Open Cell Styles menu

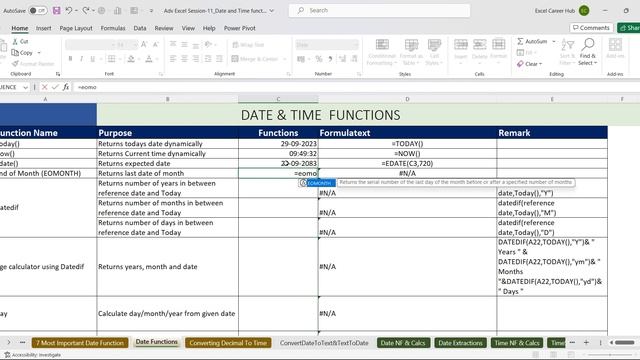(x=434, y=52)
